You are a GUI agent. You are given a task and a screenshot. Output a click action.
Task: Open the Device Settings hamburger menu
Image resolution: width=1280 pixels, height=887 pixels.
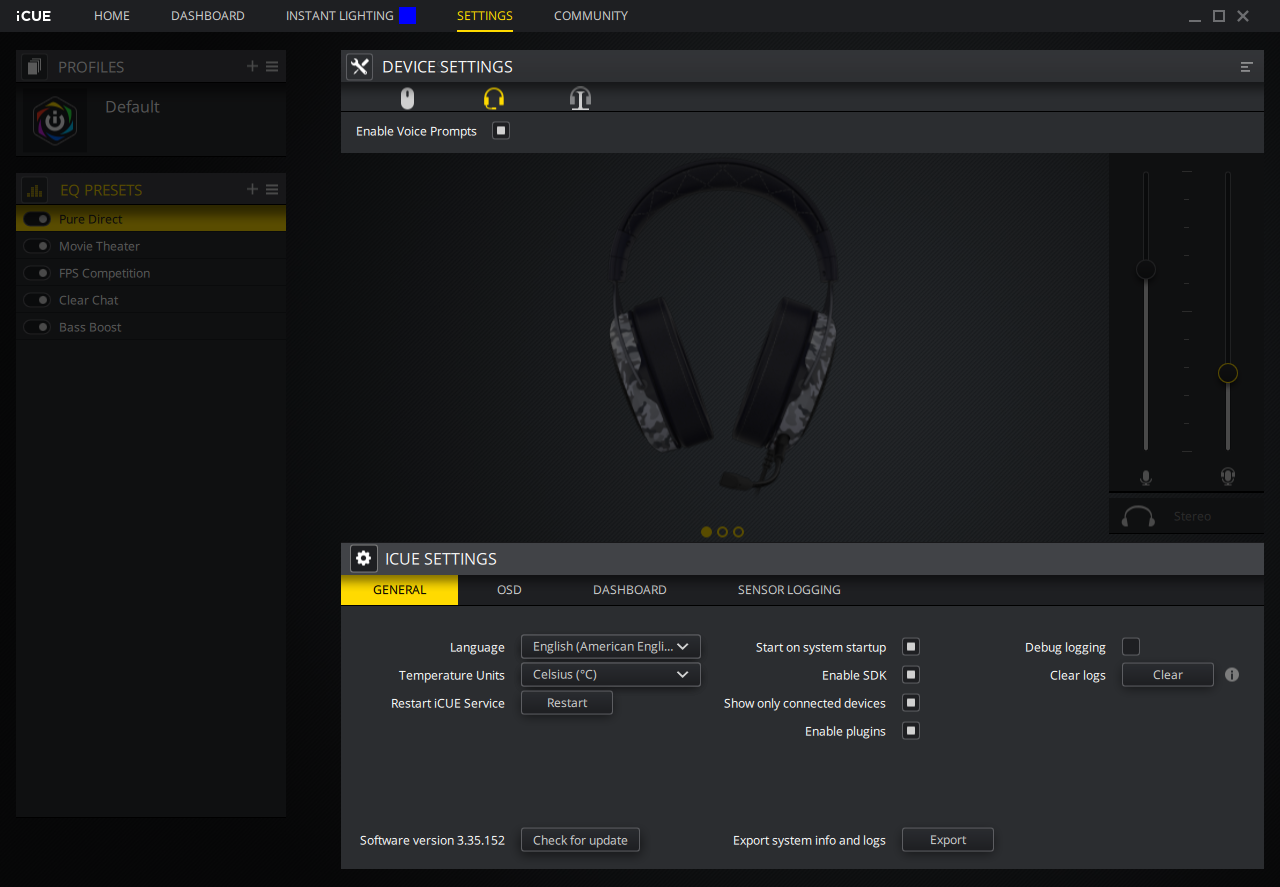(1247, 67)
